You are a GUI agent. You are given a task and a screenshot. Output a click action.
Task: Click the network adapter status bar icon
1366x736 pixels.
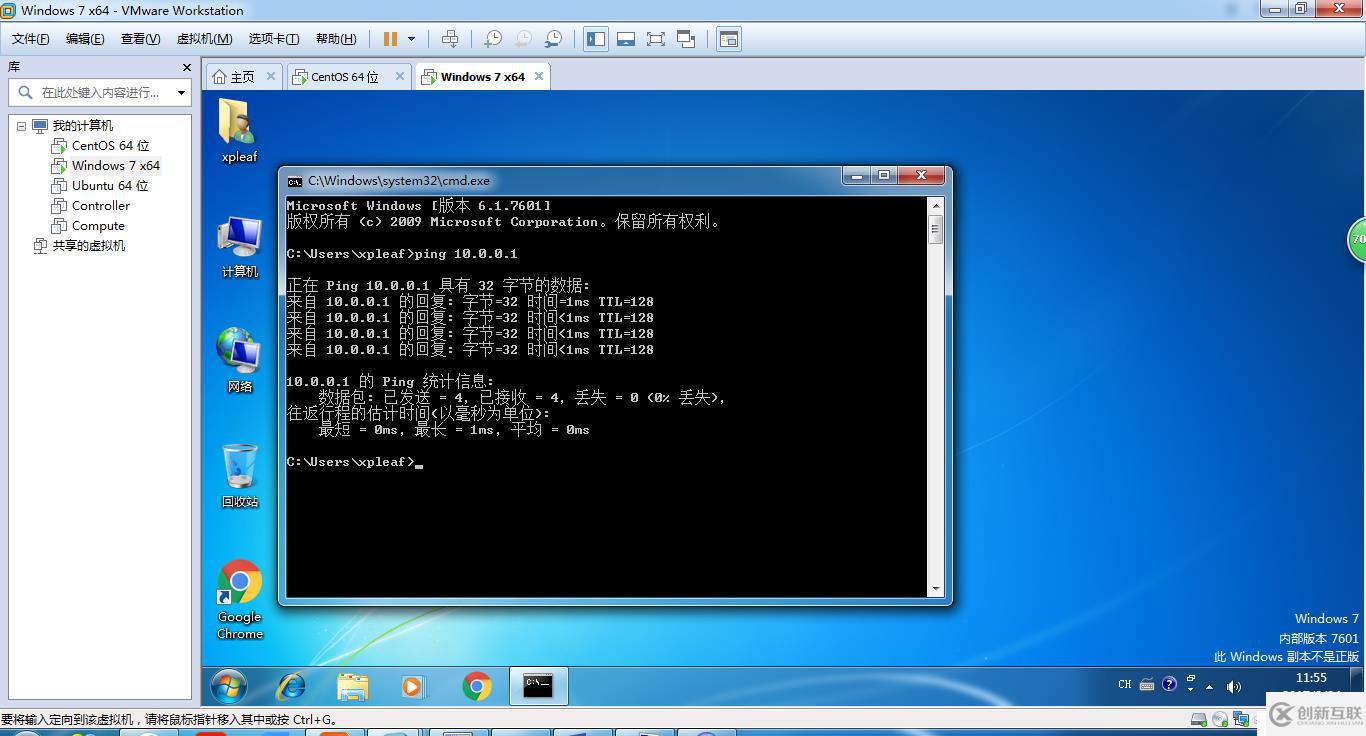pos(1240,719)
